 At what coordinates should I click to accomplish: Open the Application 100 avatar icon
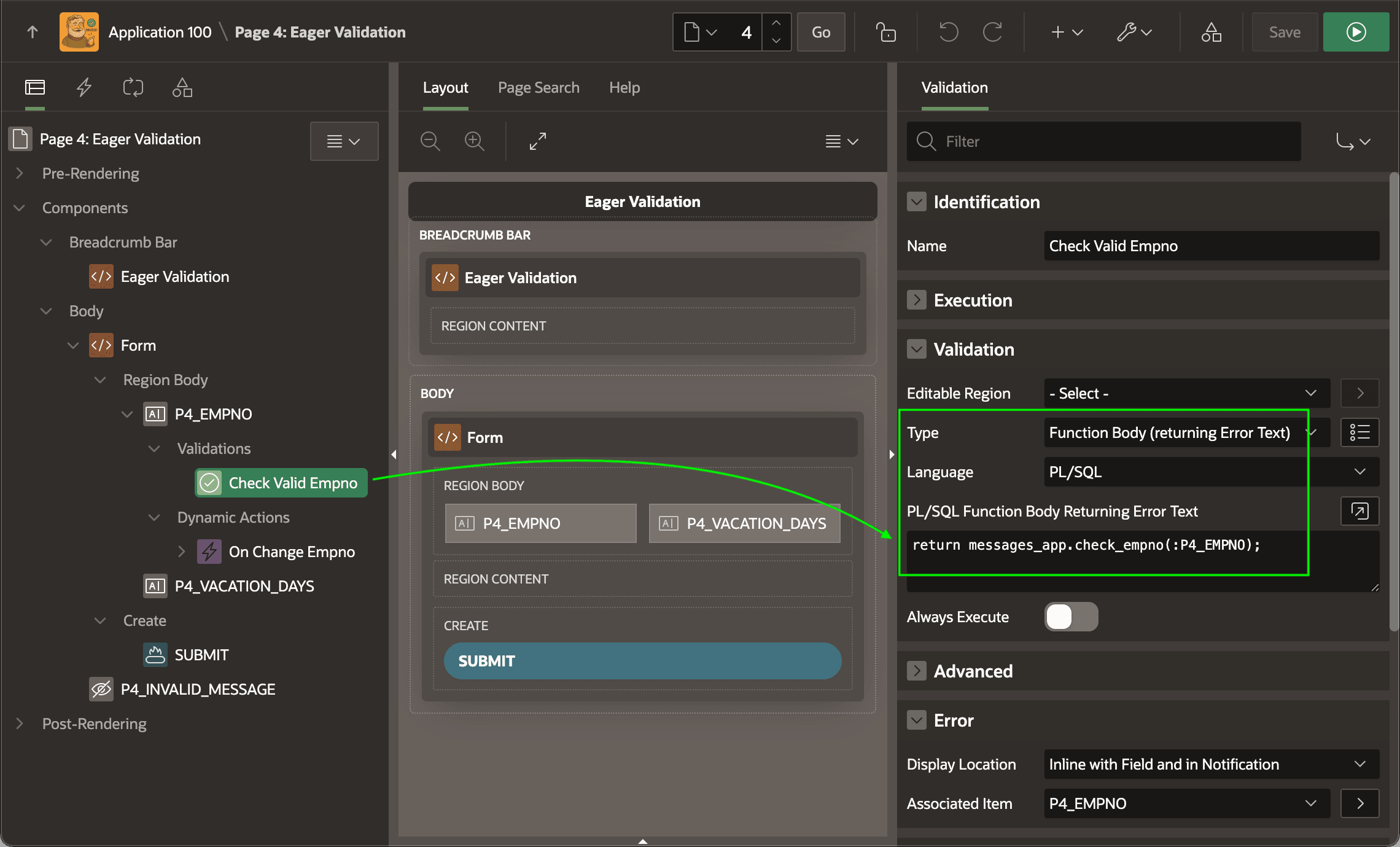click(79, 32)
